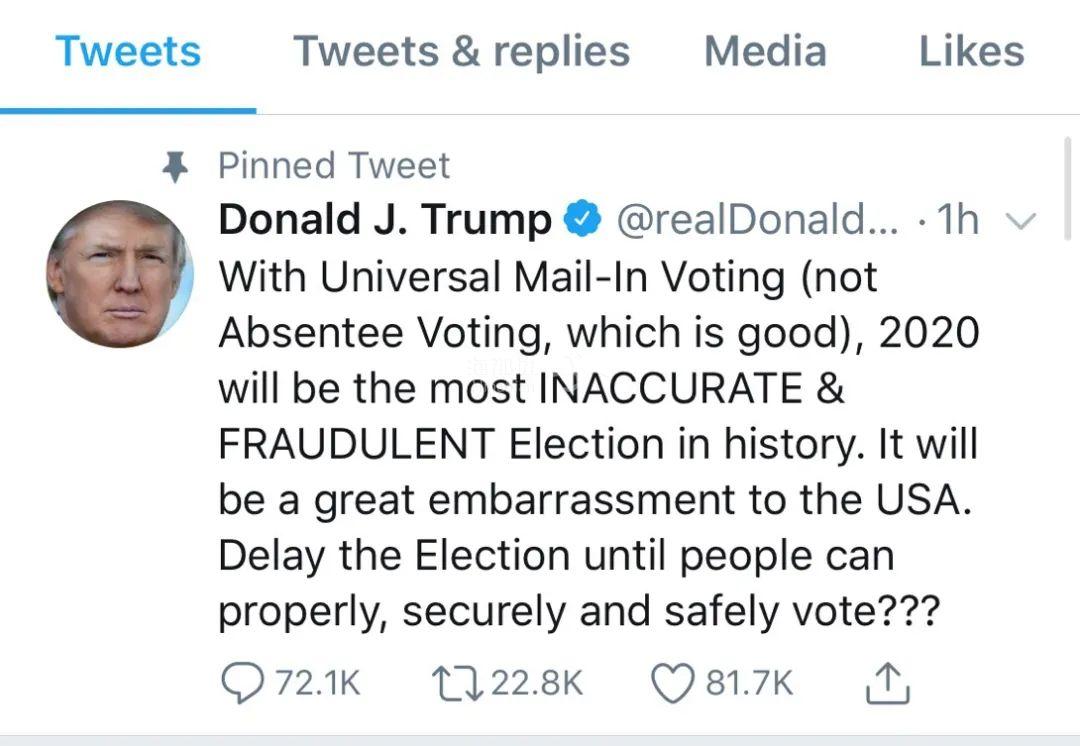Click the 22.8K retweet count
The width and height of the screenshot is (1080, 746).
537,683
